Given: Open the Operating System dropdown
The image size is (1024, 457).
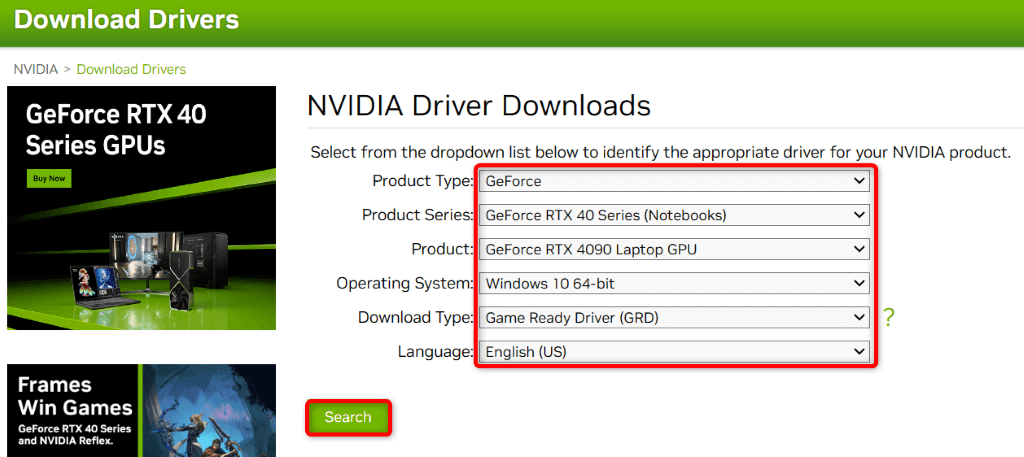Looking at the screenshot, I should click(674, 283).
